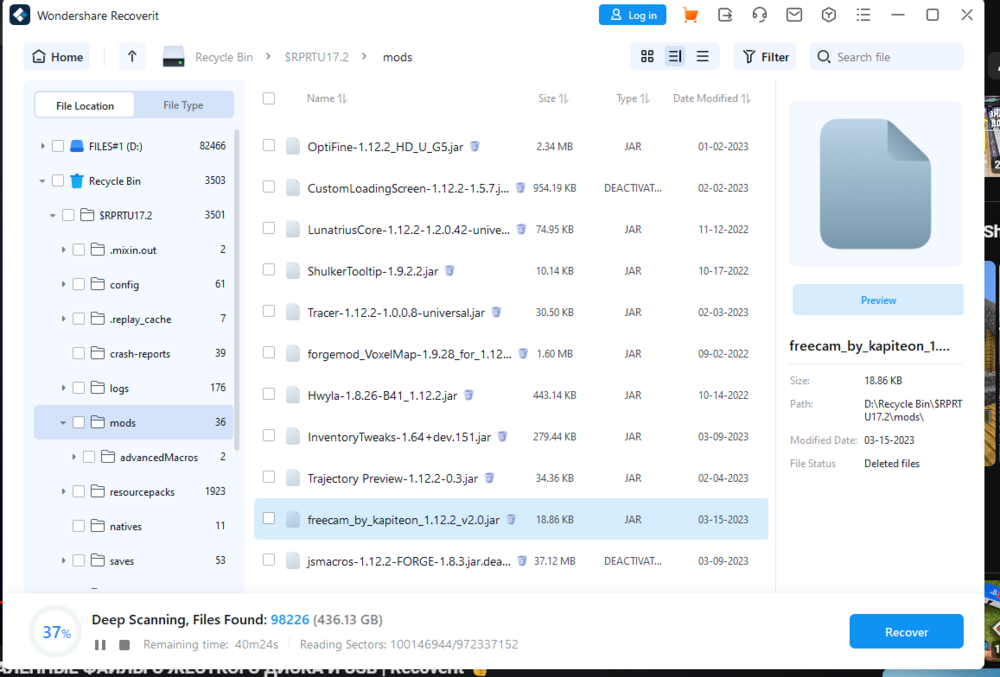Image resolution: width=1000 pixels, height=677 pixels.
Task: Navigate to $RPRTU17.2 breadcrumb
Action: click(316, 57)
